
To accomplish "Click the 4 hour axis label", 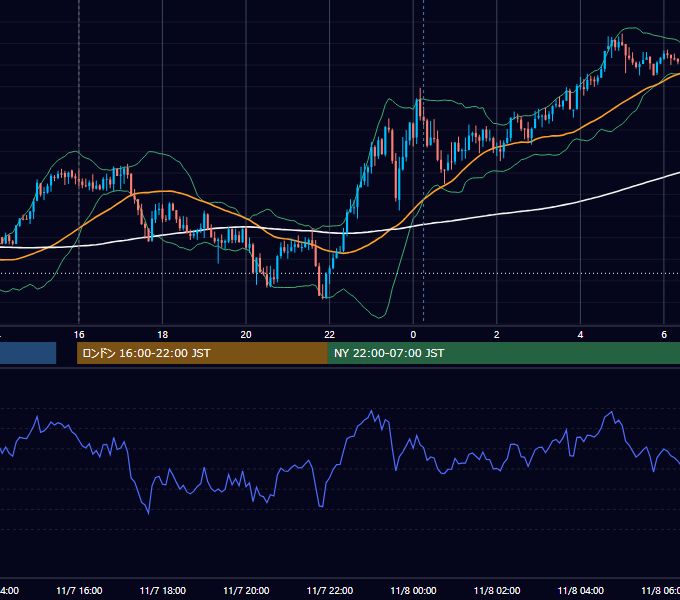I will point(580,335).
